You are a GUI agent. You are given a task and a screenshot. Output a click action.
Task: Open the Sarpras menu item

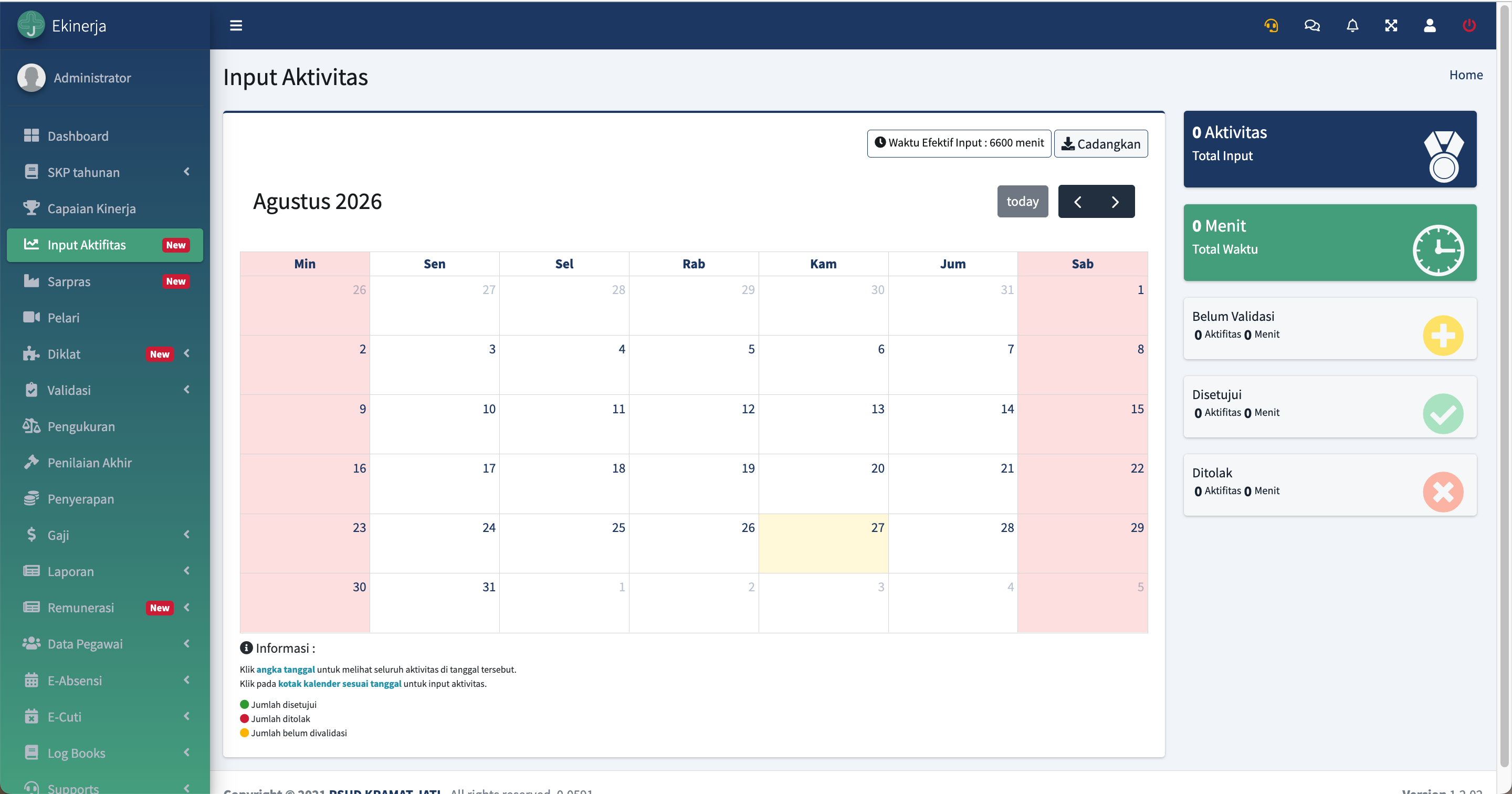105,281
